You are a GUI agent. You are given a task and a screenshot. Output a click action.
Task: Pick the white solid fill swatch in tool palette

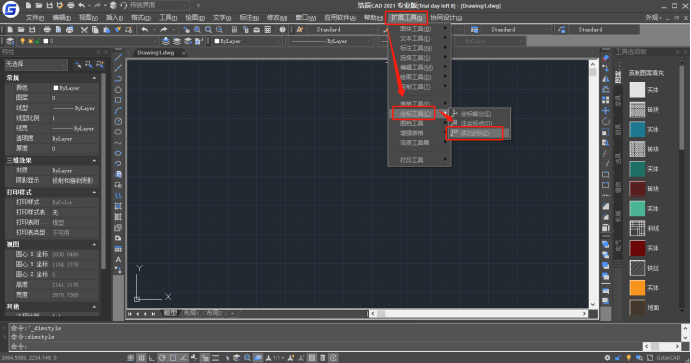[x=637, y=90]
